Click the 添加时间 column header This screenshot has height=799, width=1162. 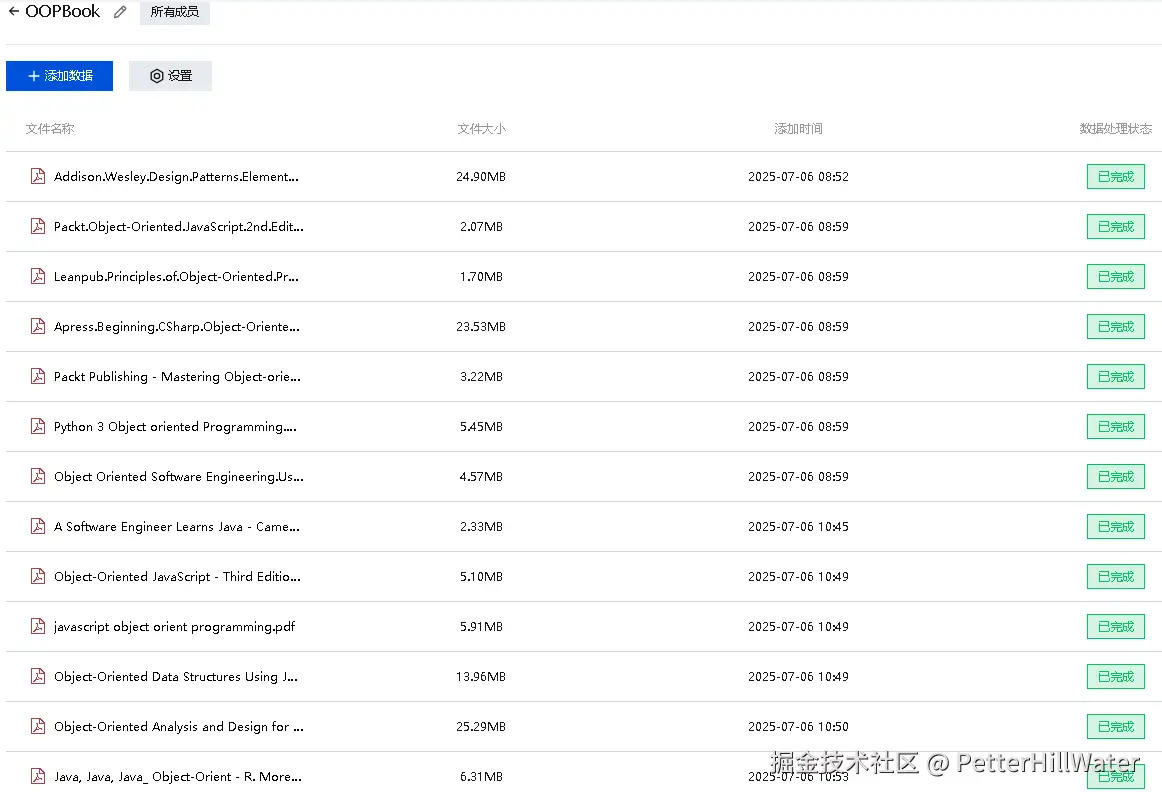[x=798, y=128]
